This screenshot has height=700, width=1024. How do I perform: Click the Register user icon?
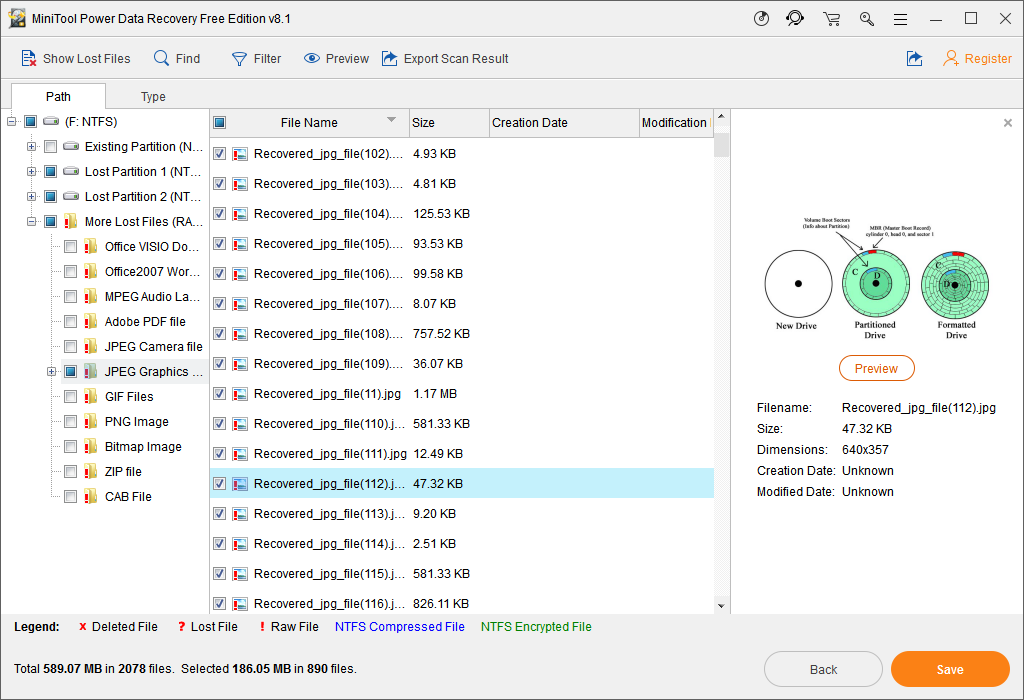pos(951,59)
